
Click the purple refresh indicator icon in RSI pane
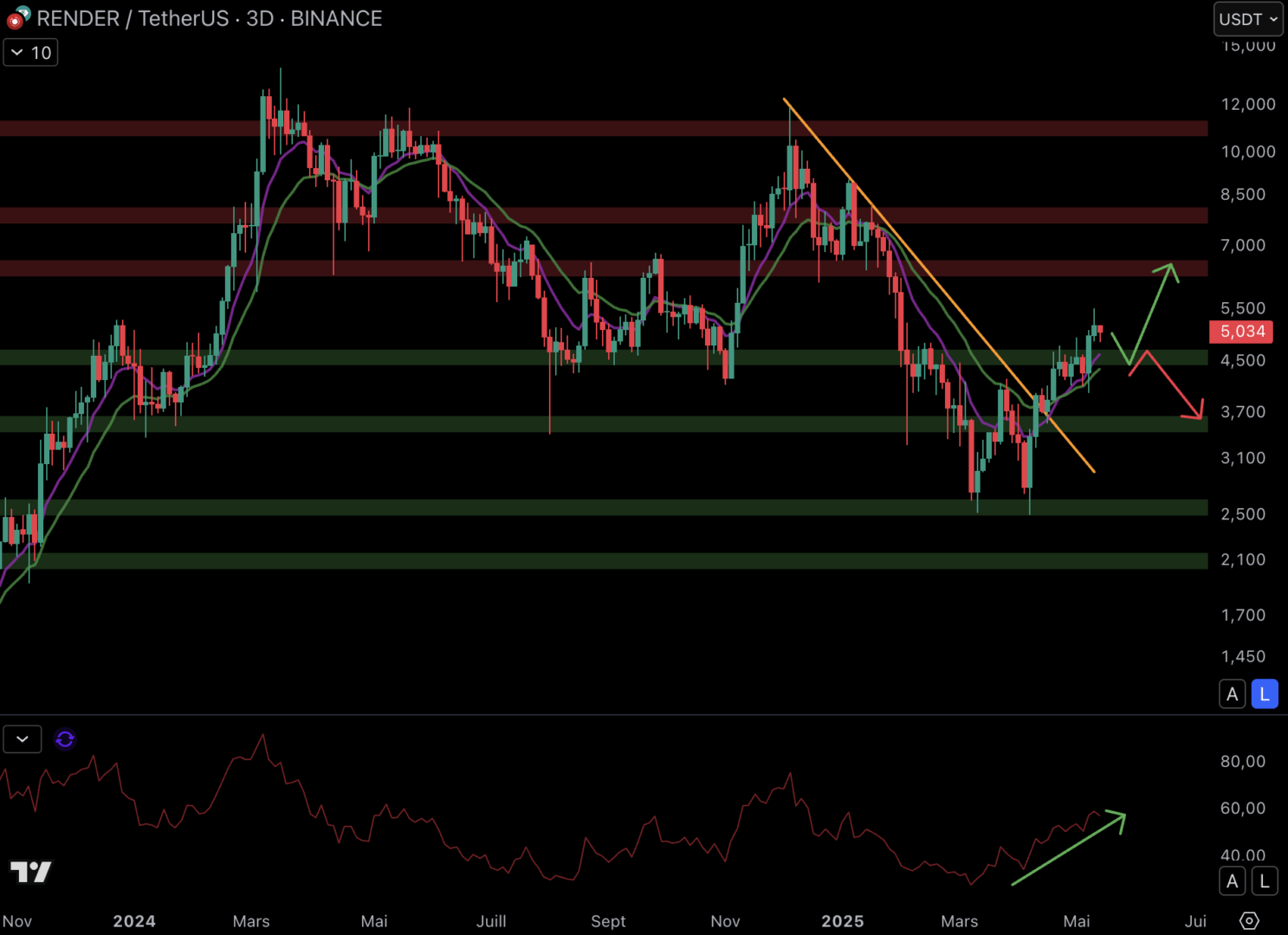click(x=65, y=739)
